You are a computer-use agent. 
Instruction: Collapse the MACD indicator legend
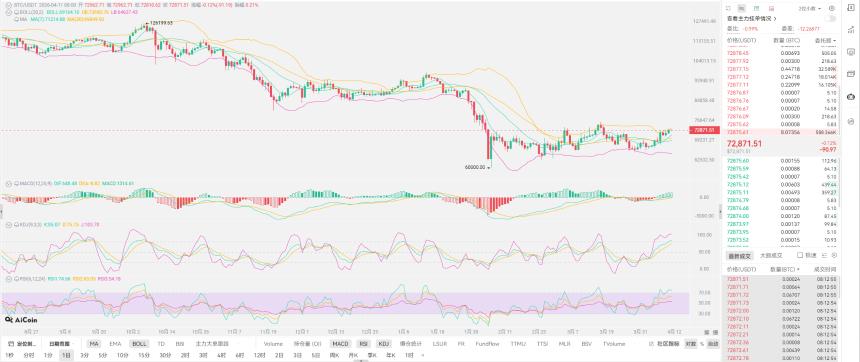(x=9, y=184)
